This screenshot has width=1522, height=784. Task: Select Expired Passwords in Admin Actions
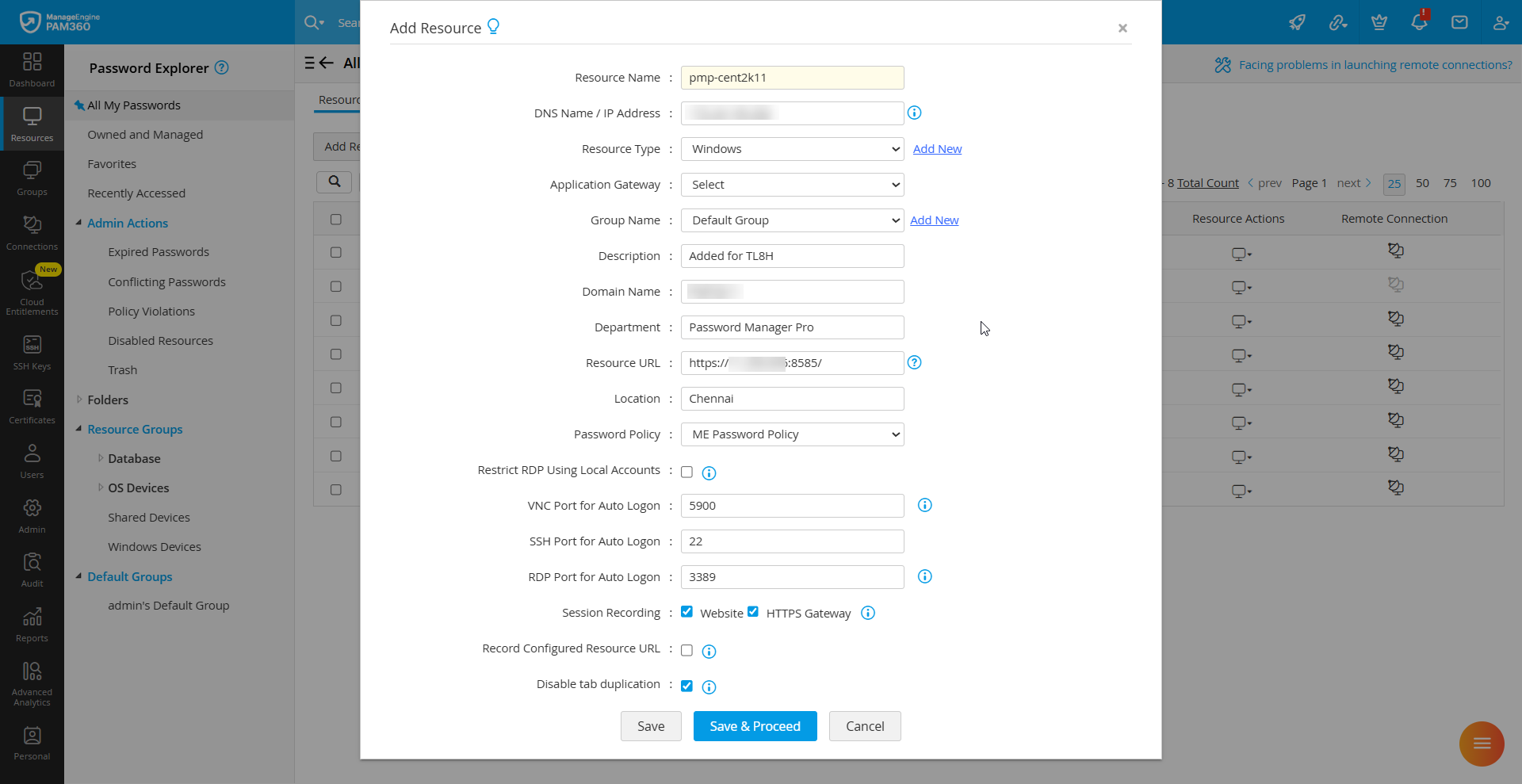click(159, 252)
